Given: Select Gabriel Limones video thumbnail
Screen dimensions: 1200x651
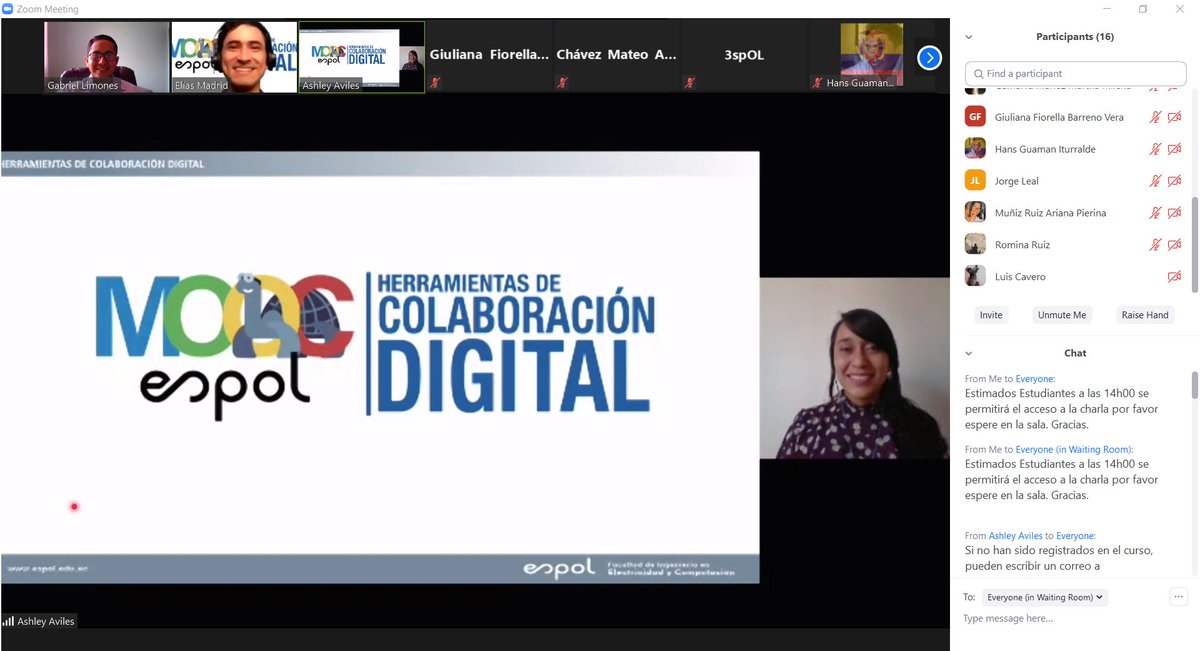Looking at the screenshot, I should tap(107, 57).
